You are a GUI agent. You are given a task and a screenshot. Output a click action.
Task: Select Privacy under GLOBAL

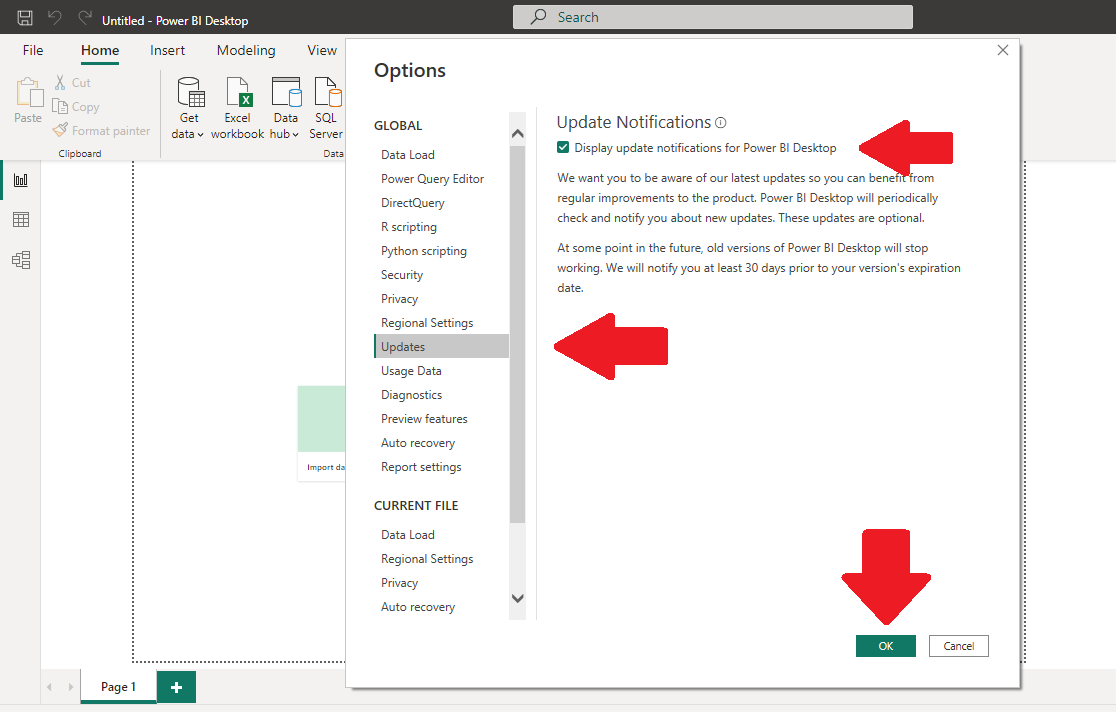click(399, 299)
